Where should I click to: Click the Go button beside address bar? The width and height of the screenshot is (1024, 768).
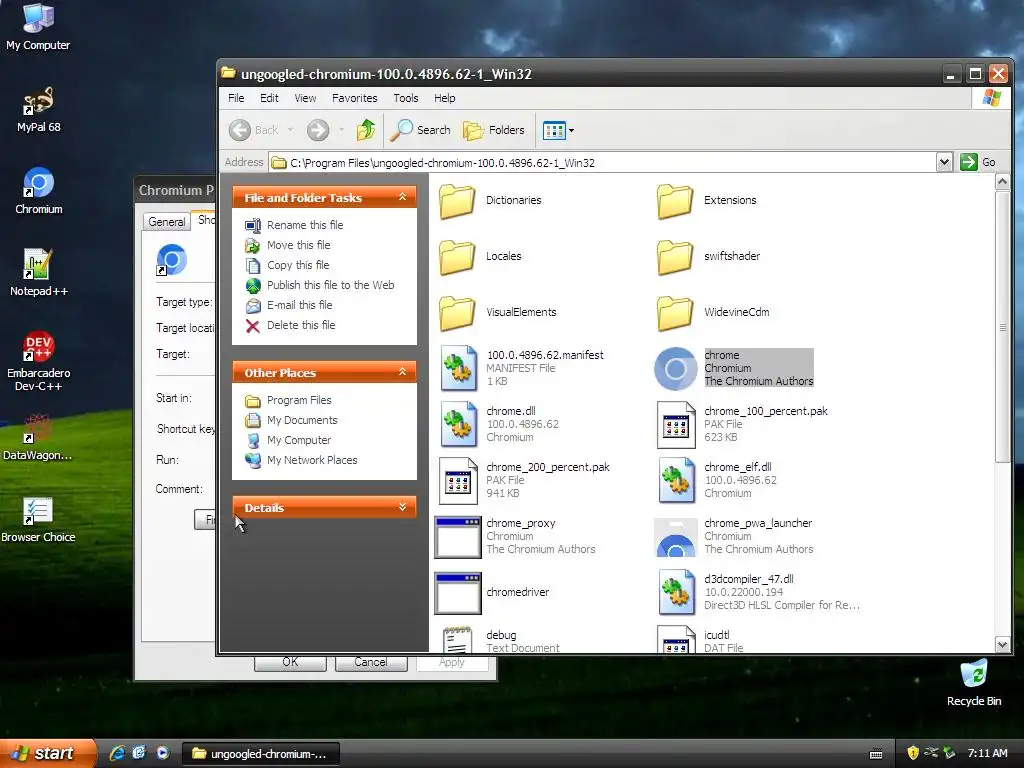(x=978, y=162)
